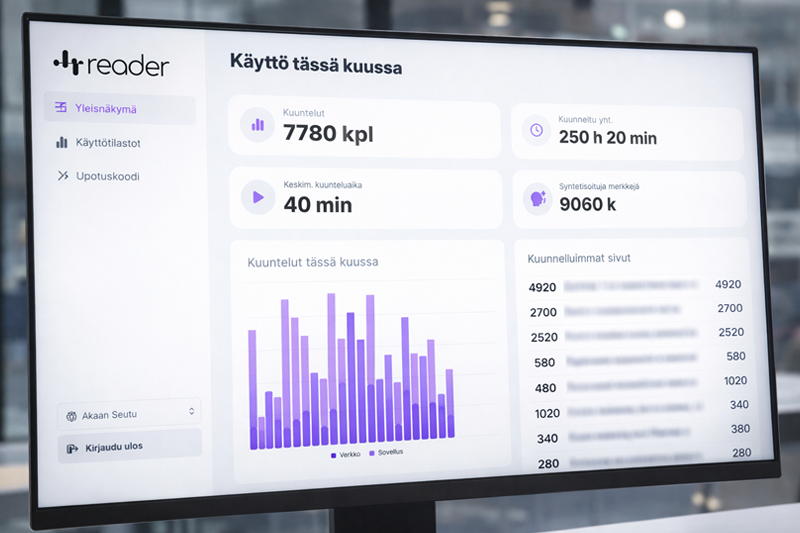Expand selector using the up-down chevron arrows
This screenshot has height=533, width=800.
(x=191, y=411)
